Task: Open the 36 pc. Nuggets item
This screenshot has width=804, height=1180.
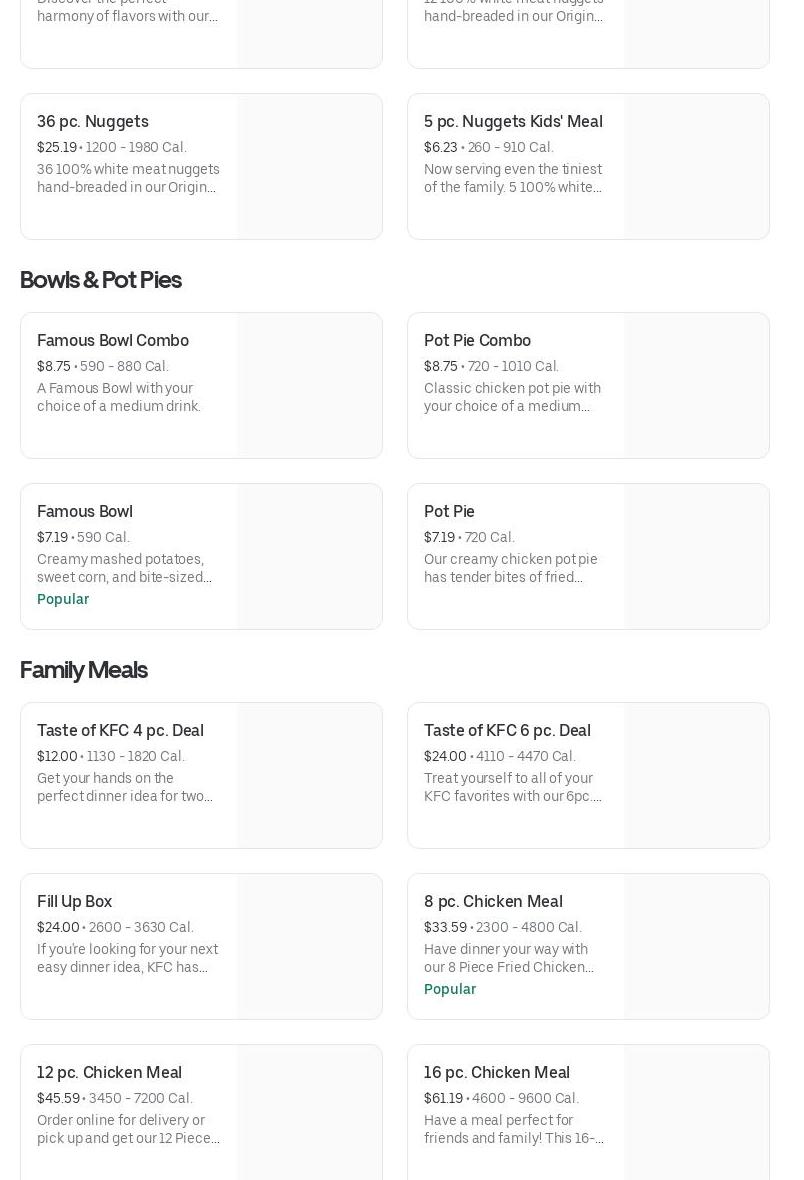Action: (x=93, y=122)
